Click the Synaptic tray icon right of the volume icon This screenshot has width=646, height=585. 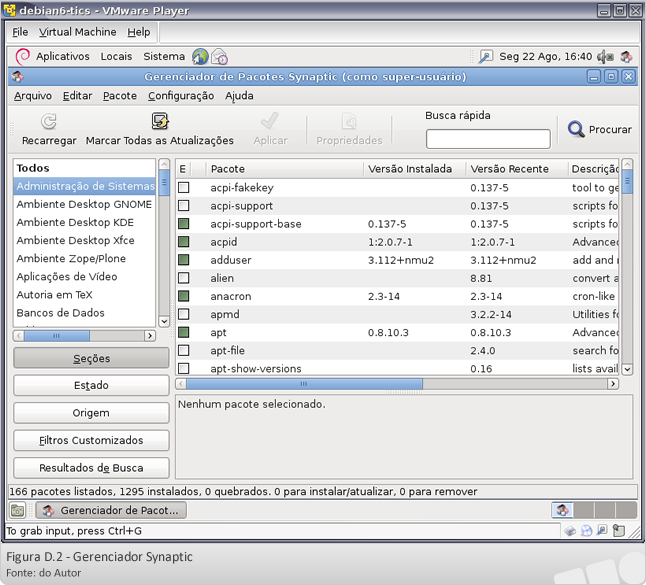[x=626, y=56]
